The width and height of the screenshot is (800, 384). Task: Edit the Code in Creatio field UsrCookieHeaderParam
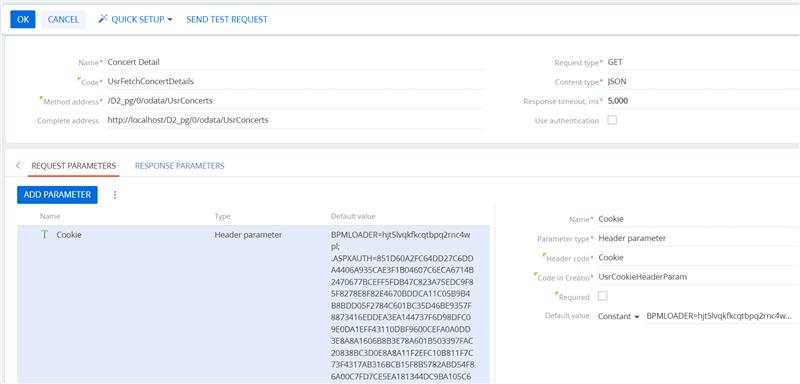(698, 277)
